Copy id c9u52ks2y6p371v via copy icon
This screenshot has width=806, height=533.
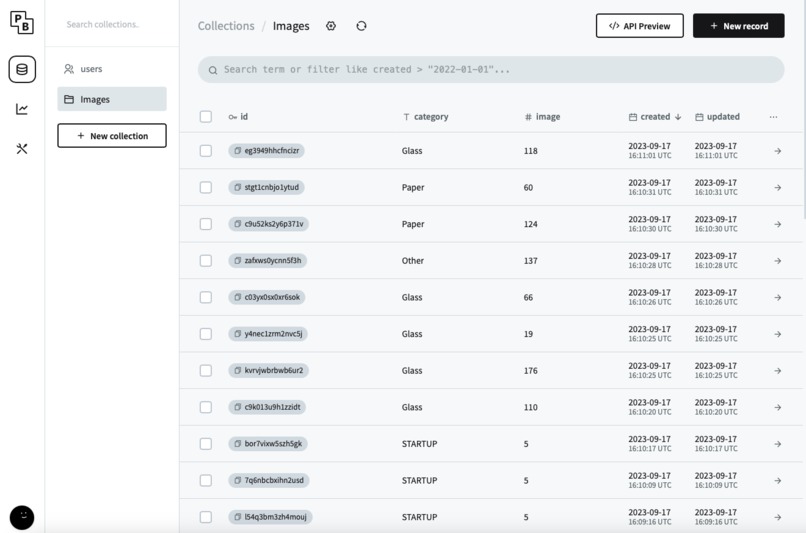[x=237, y=224]
